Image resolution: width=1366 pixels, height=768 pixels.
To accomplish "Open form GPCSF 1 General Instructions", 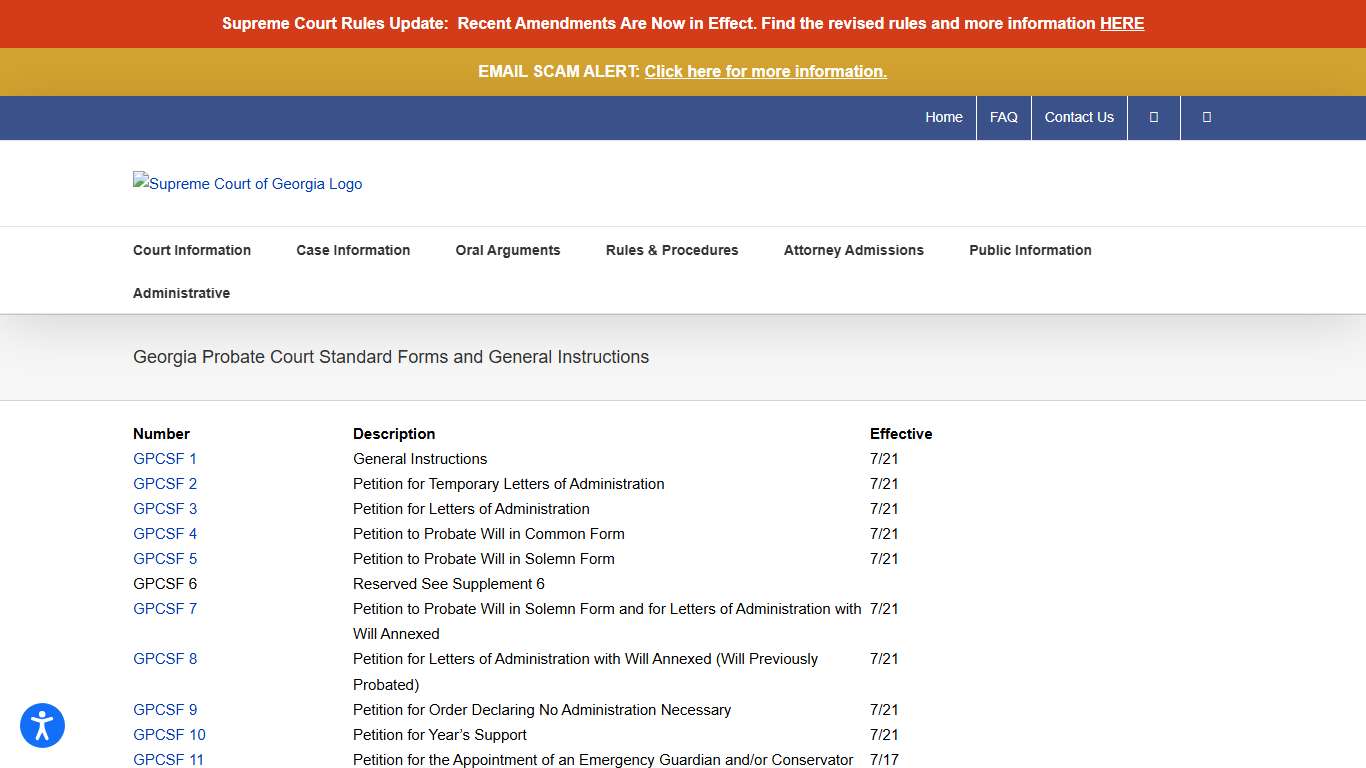I will [x=165, y=459].
